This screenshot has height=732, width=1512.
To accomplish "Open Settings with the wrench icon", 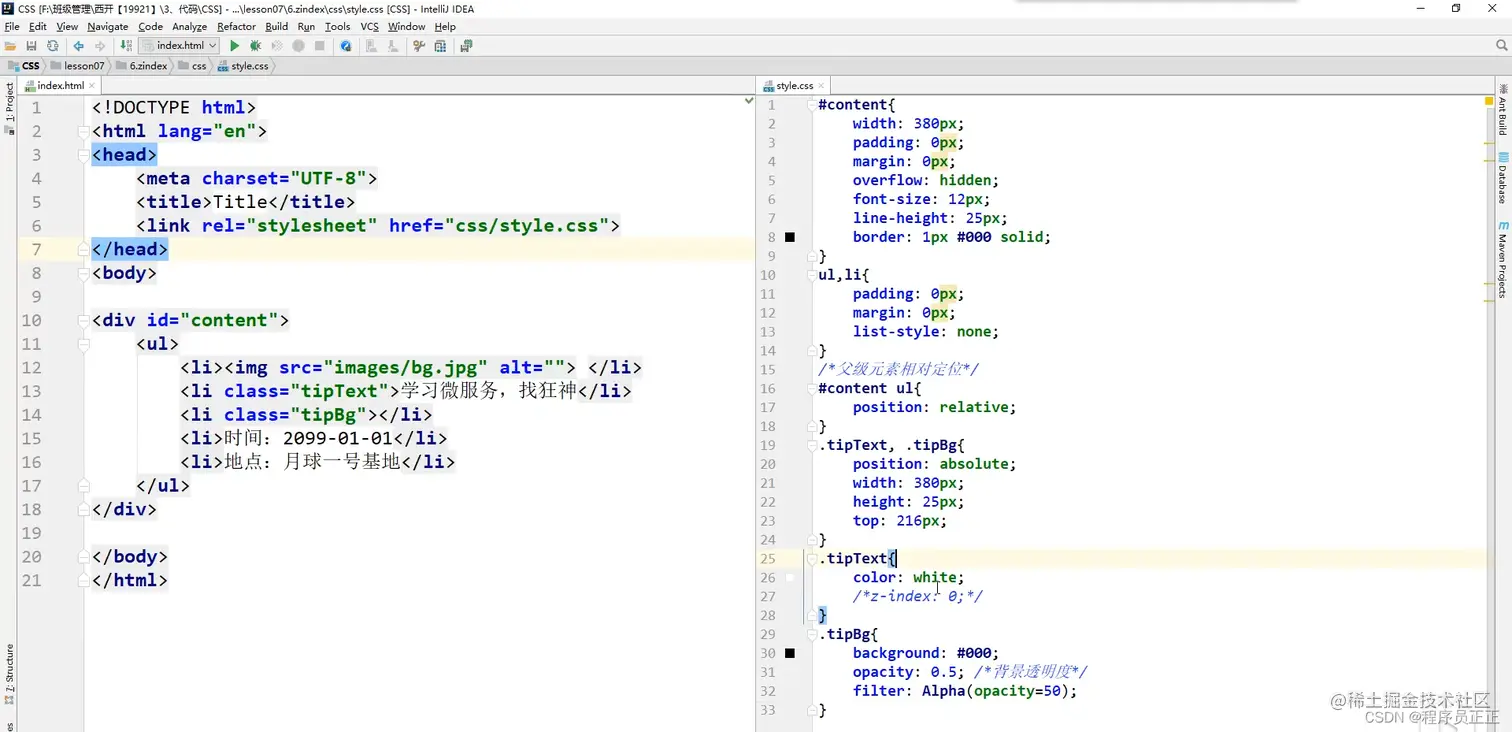I will click(418, 46).
